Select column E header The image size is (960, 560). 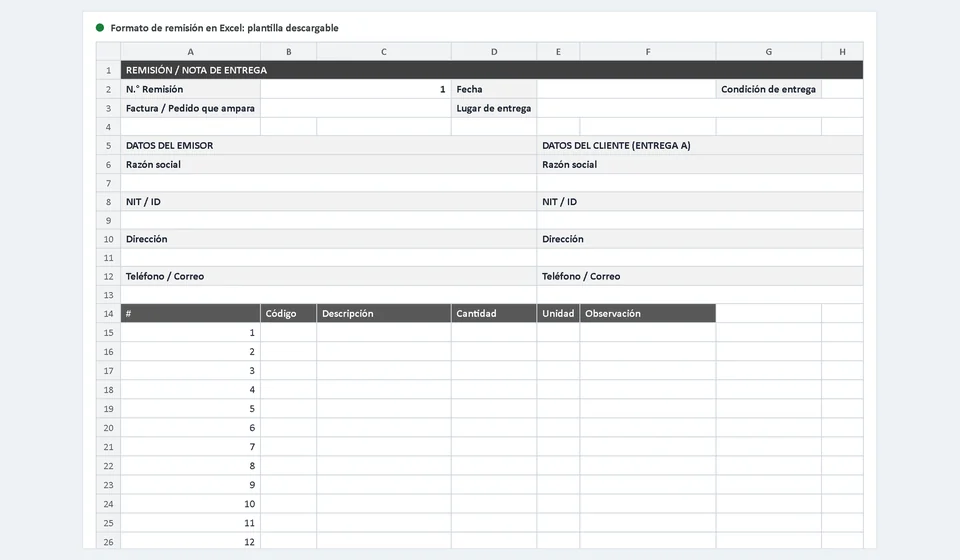[x=558, y=52]
